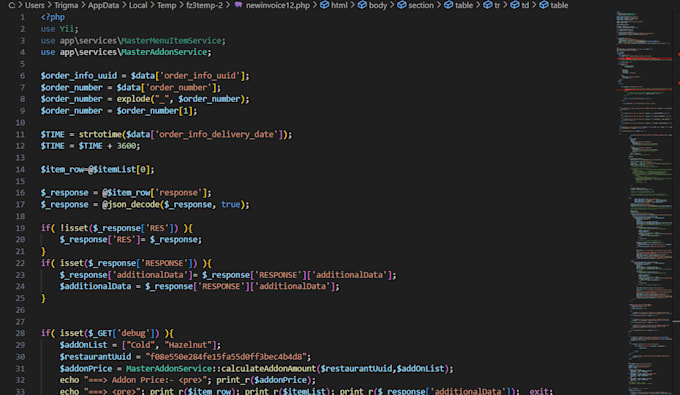
Task: Click '$addOnList' variable on line 29
Action: coord(84,345)
